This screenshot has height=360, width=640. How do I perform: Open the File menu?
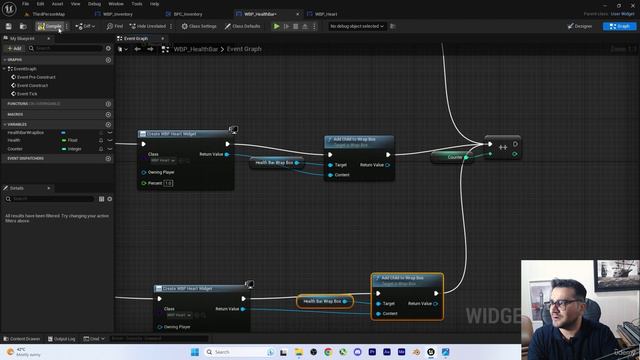tap(25, 4)
